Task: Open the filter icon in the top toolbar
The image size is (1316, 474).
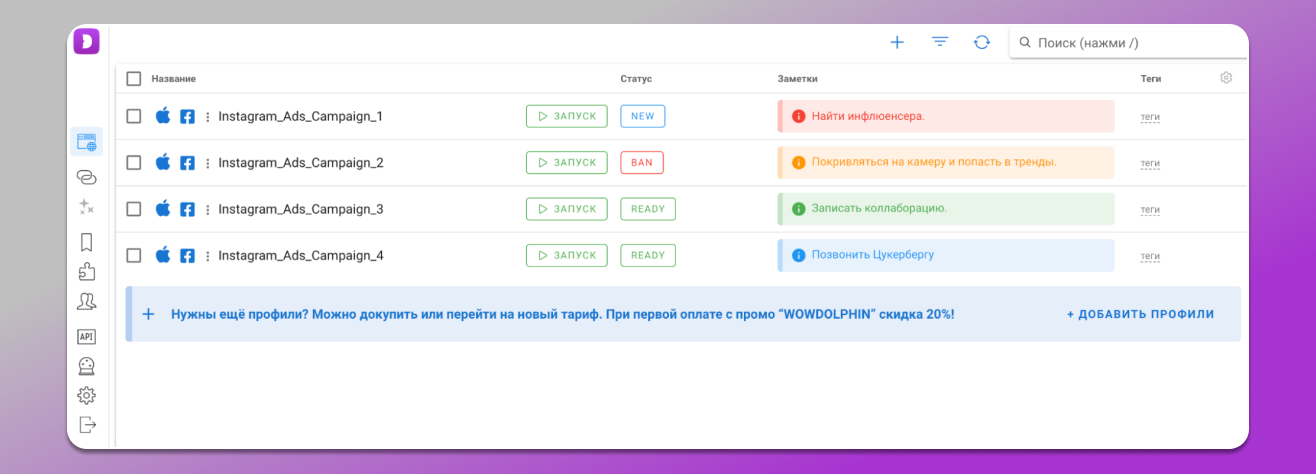Action: click(x=940, y=42)
